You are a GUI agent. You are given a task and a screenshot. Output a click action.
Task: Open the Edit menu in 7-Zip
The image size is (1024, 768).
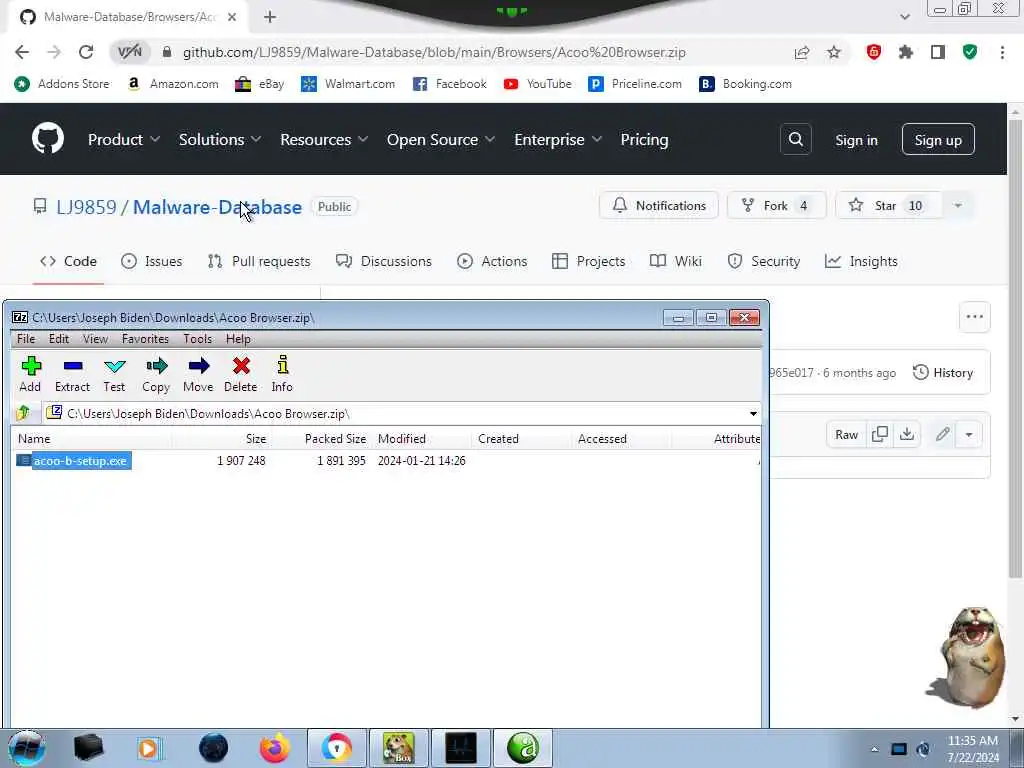point(59,338)
